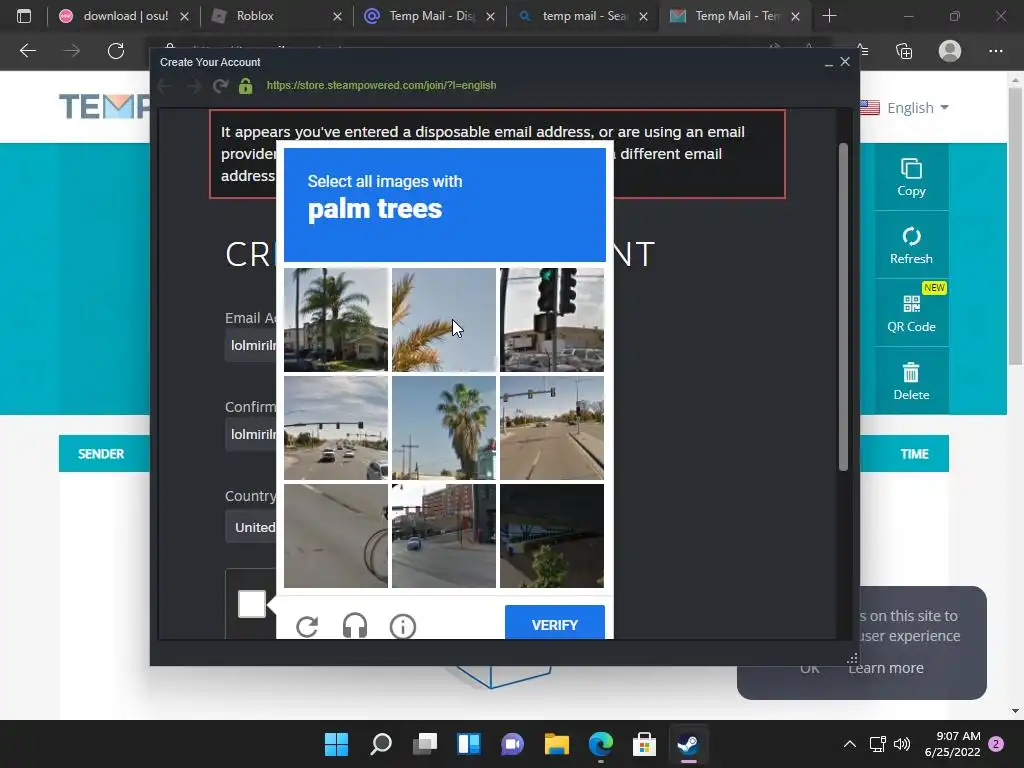The width and height of the screenshot is (1024, 768).
Task: Click the captcha reload challenge icon
Action: coord(307,626)
